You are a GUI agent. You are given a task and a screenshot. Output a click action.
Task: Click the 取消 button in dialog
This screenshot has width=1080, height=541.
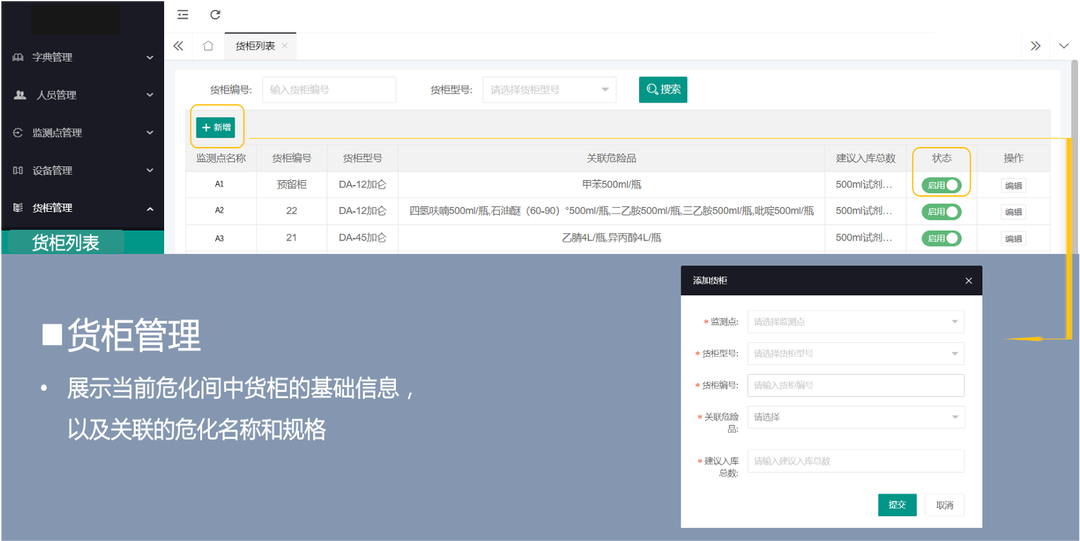(x=944, y=504)
